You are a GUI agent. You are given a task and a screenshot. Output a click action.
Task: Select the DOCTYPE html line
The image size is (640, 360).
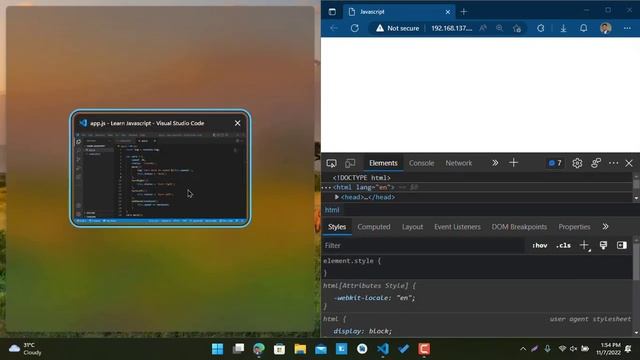tap(361, 178)
